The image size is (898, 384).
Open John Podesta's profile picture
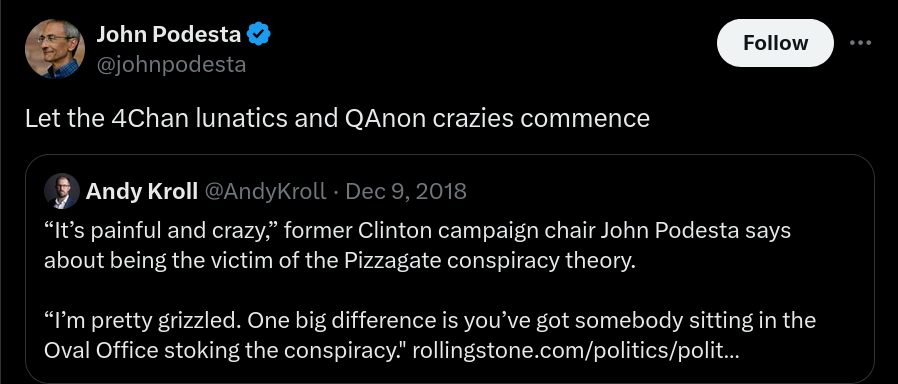pyautogui.click(x=55, y=49)
